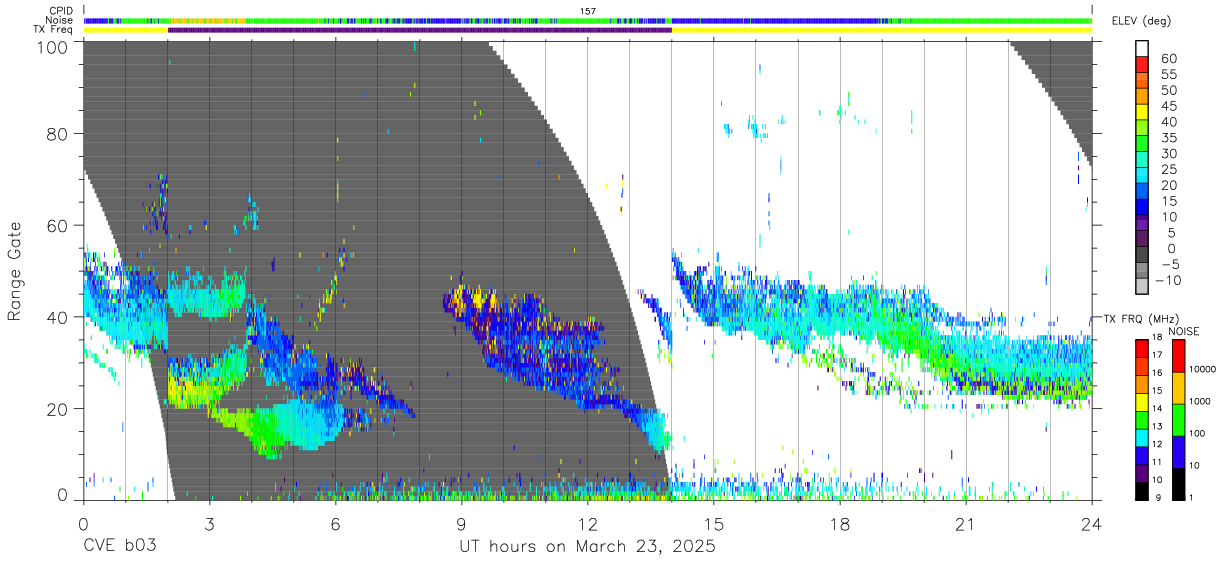This screenshot has height=567, width=1228.
Task: Click the CPID value '157'
Action: coord(588,11)
